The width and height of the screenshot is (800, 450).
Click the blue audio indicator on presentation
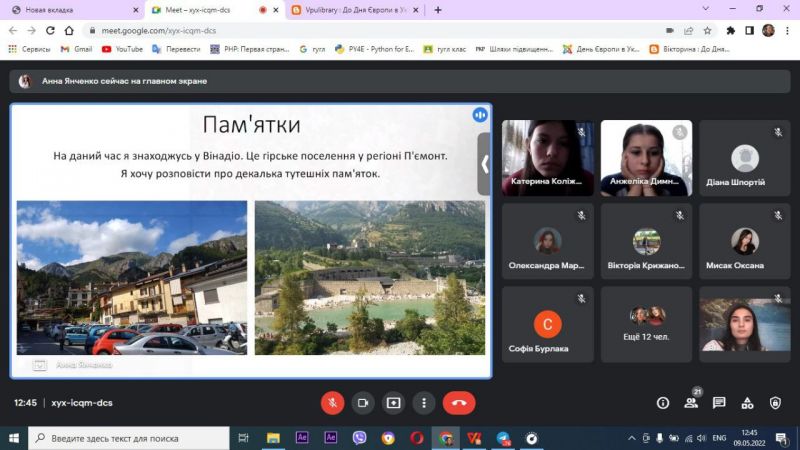[x=480, y=115]
